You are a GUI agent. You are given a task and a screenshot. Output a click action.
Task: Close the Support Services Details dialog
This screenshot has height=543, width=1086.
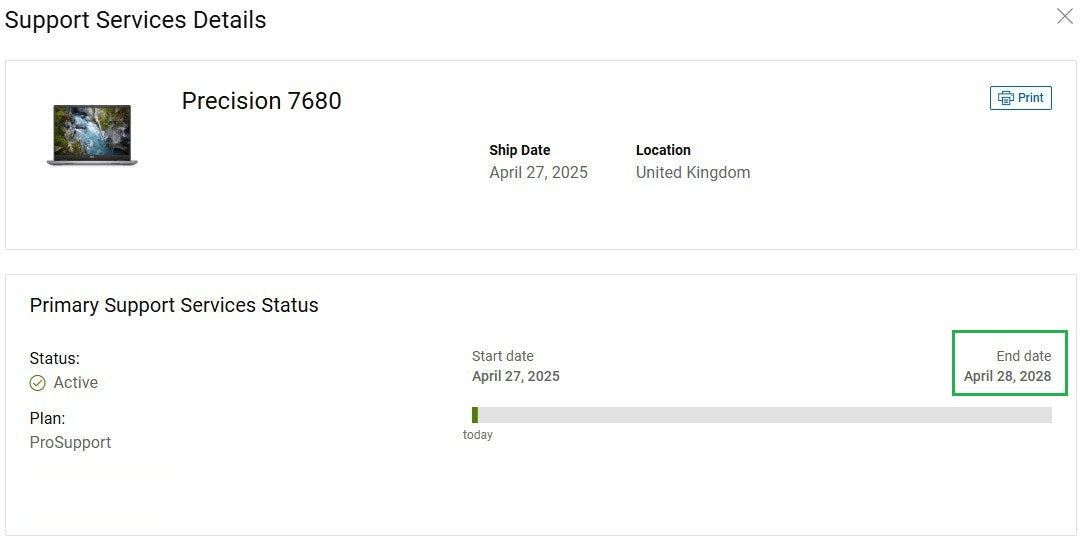click(x=1065, y=16)
